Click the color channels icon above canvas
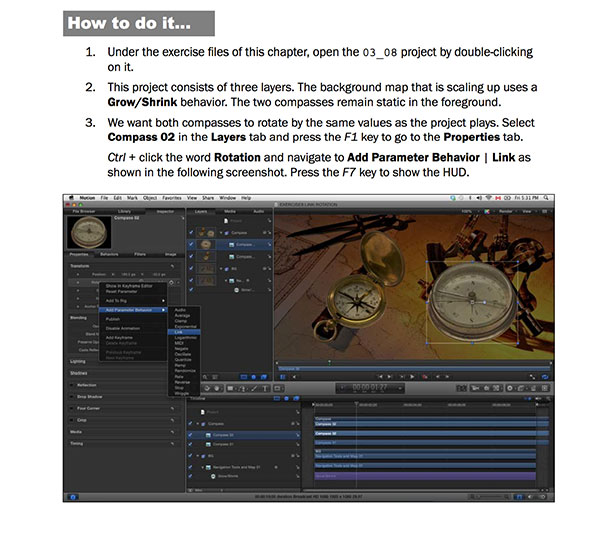This screenshot has height=556, width=600. coord(487,211)
